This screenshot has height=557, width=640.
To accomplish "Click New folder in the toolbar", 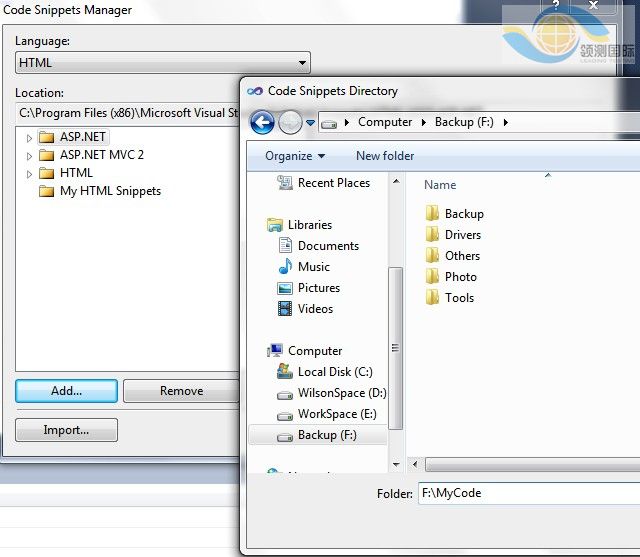I will [x=385, y=156].
